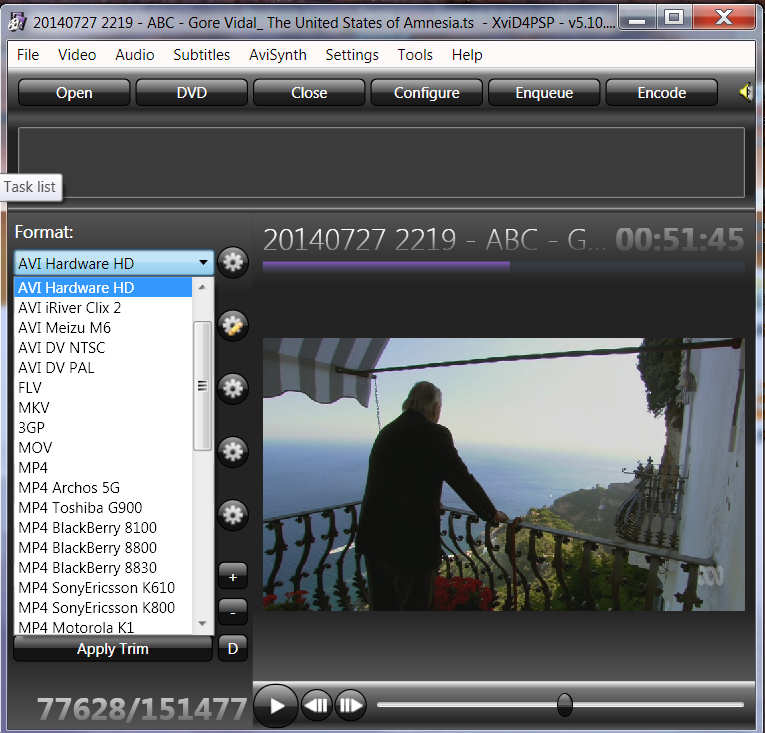
Task: Click the Configure button
Action: pyautogui.click(x=426, y=92)
